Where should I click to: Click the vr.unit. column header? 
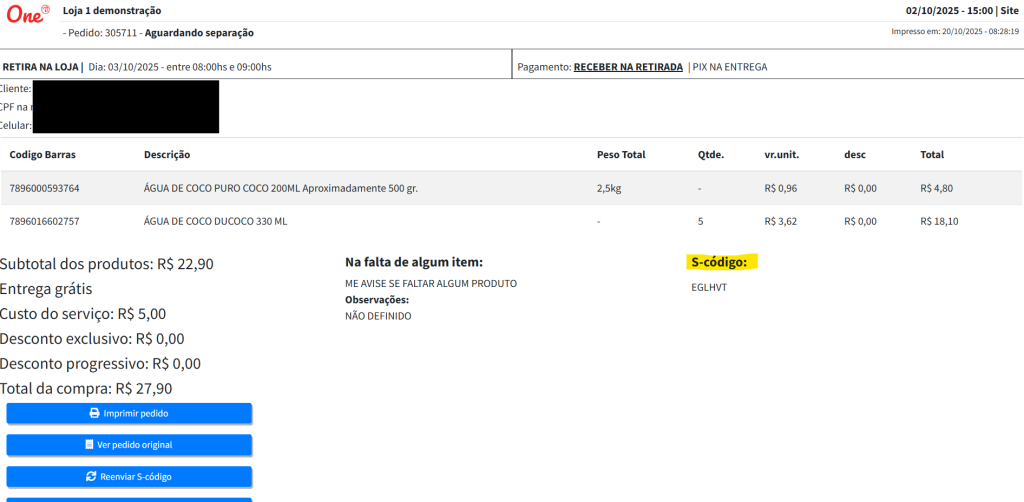point(781,155)
